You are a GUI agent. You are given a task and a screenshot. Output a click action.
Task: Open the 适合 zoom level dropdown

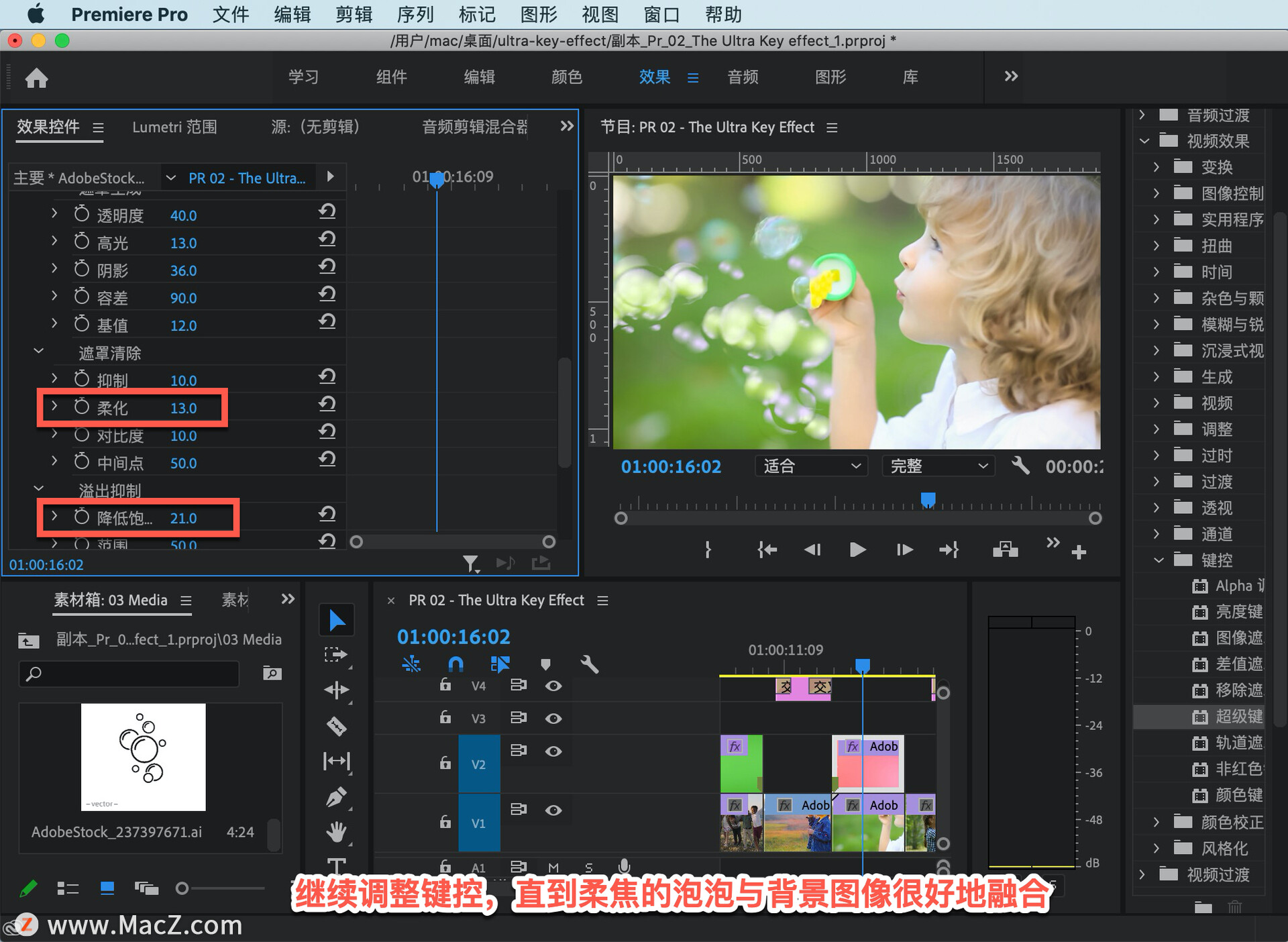pyautogui.click(x=811, y=466)
